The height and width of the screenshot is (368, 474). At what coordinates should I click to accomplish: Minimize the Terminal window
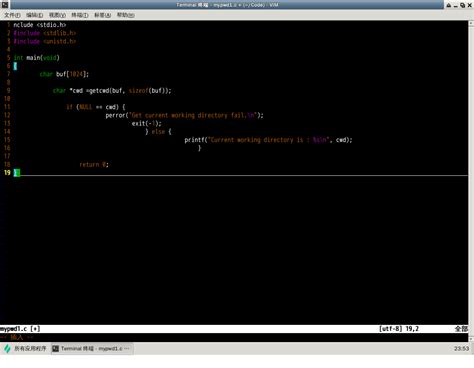coord(456,5)
